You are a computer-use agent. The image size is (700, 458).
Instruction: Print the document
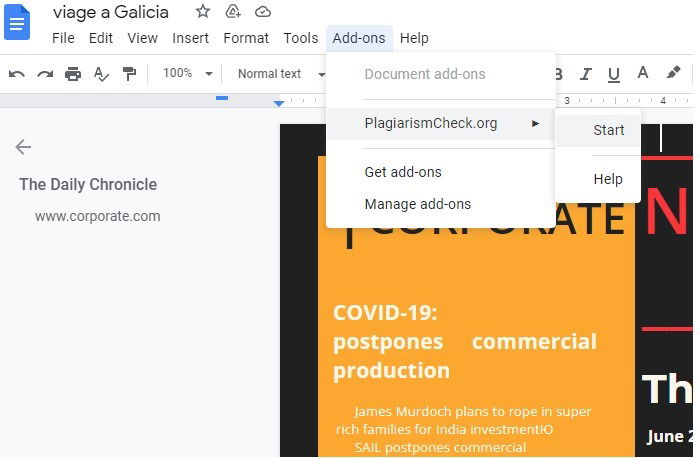pyautogui.click(x=73, y=74)
